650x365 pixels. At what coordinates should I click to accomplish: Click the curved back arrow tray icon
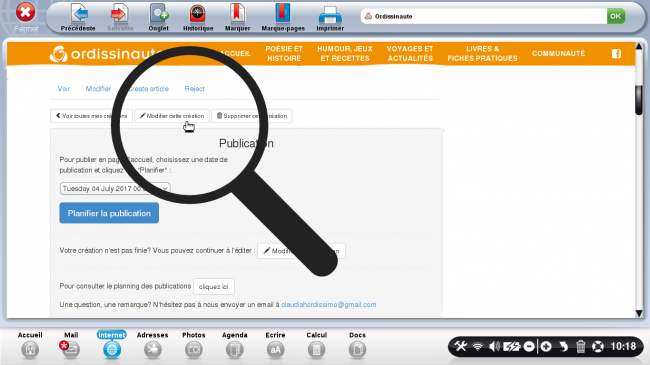[x=563, y=346]
